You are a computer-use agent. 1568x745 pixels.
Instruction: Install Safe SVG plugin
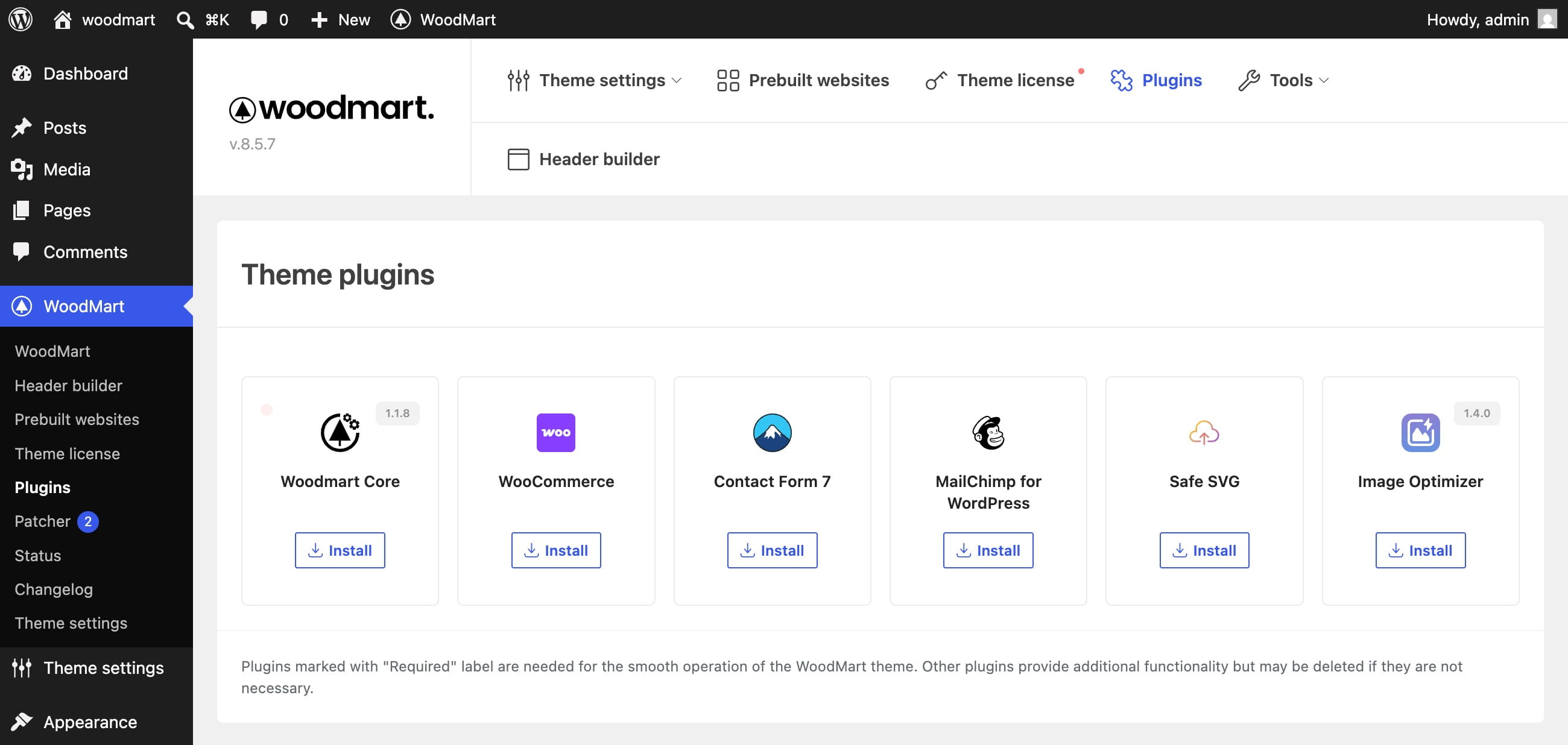(1204, 550)
